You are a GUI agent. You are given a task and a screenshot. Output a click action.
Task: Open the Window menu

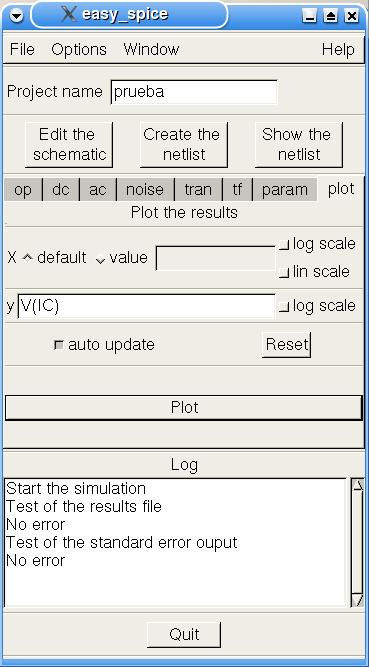151,49
